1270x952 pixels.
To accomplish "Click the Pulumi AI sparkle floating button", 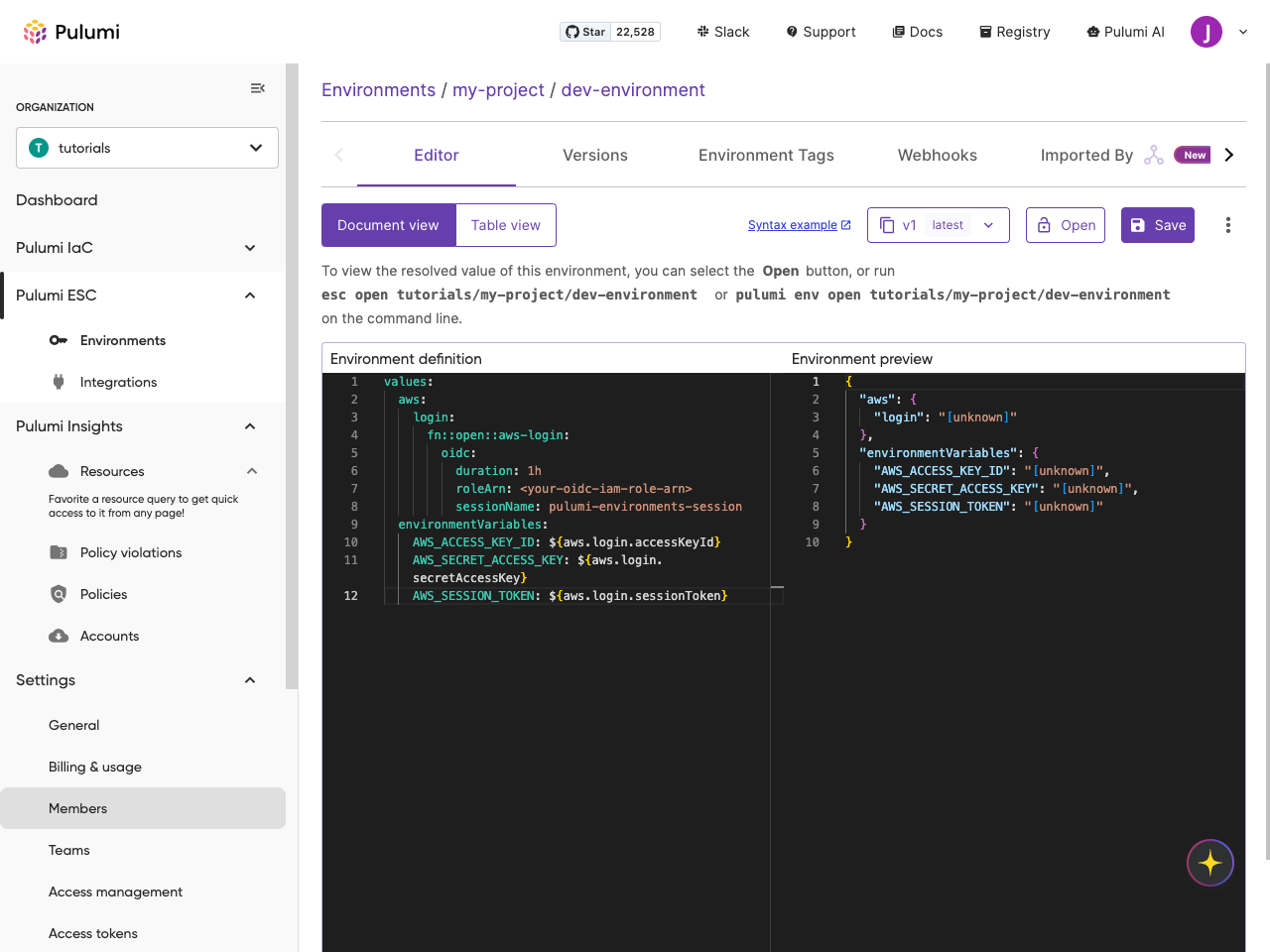I will tap(1210, 863).
